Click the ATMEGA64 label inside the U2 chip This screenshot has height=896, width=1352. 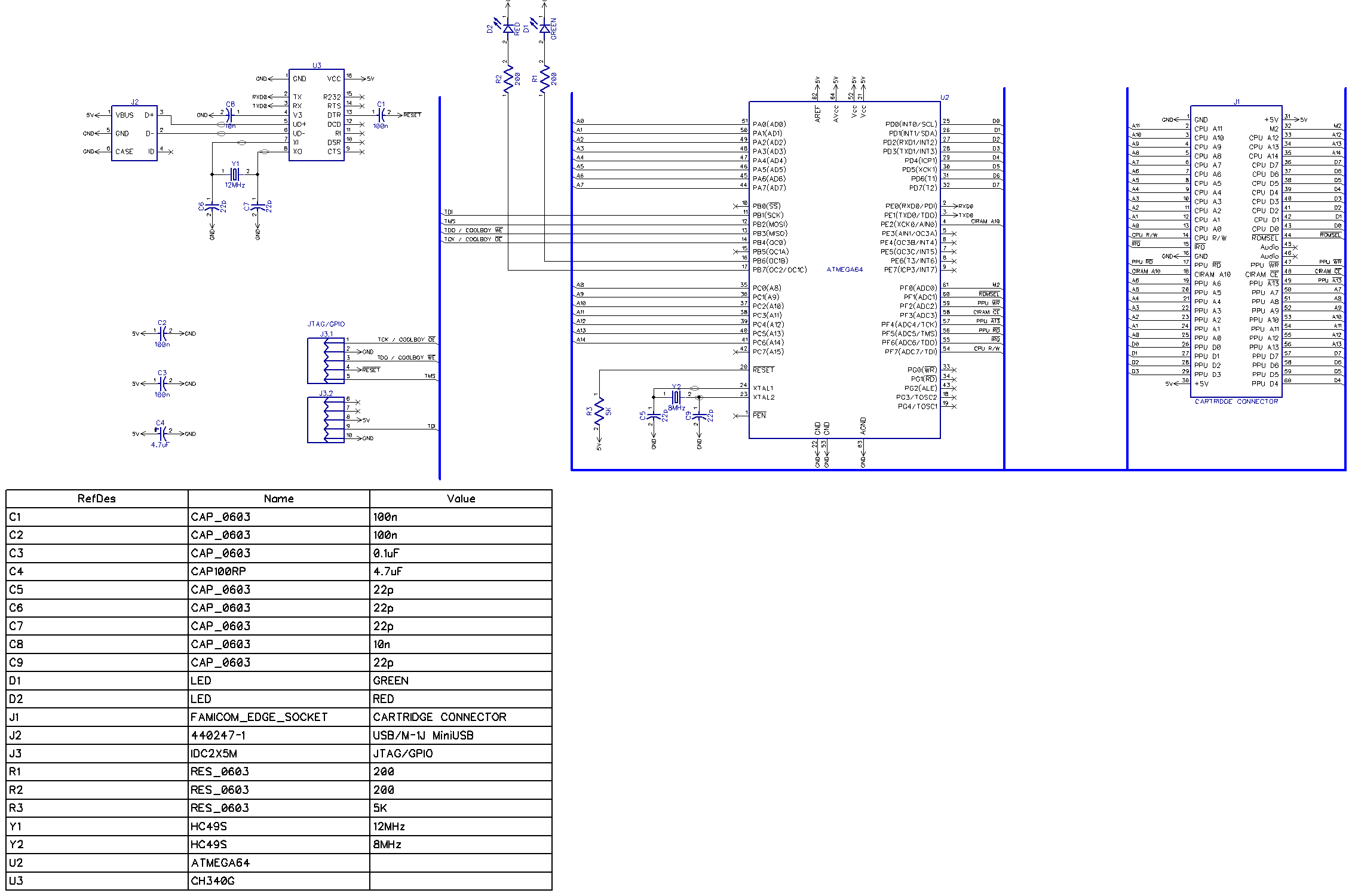(845, 269)
